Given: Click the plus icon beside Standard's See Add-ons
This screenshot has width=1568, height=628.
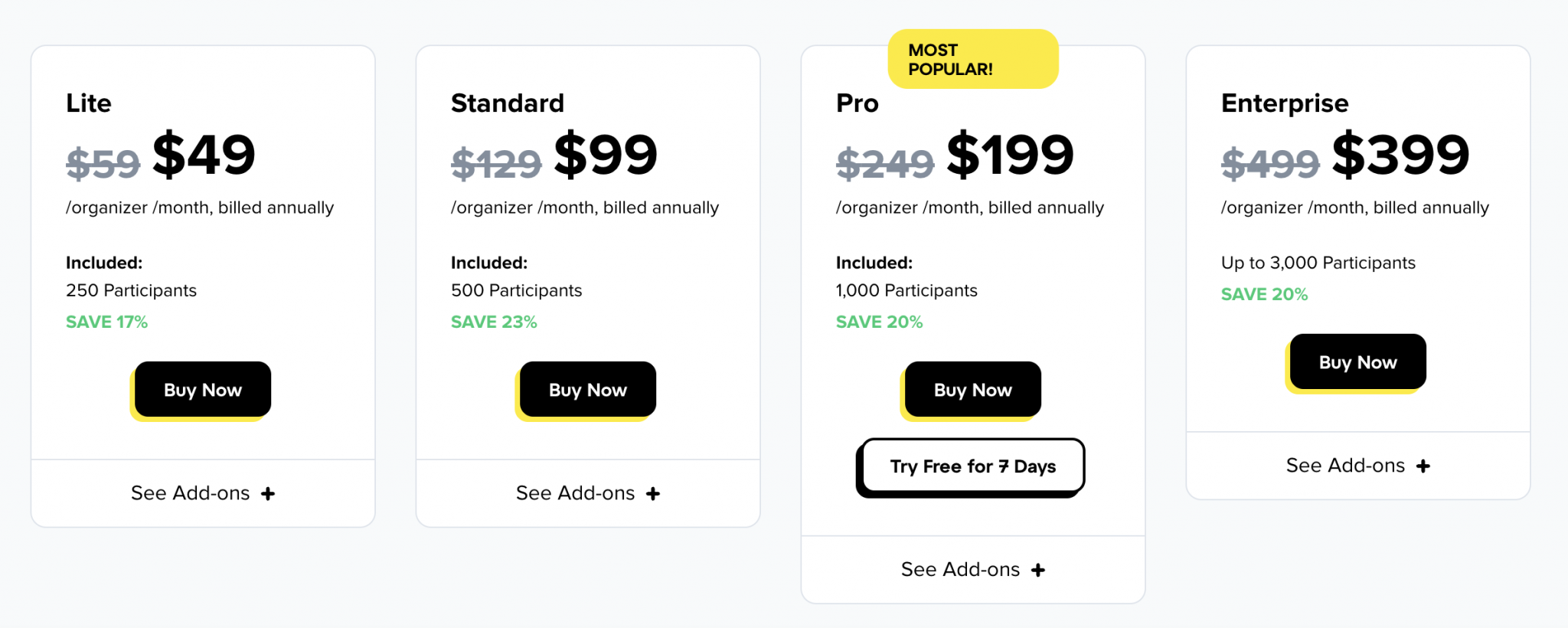Looking at the screenshot, I should coord(654,493).
